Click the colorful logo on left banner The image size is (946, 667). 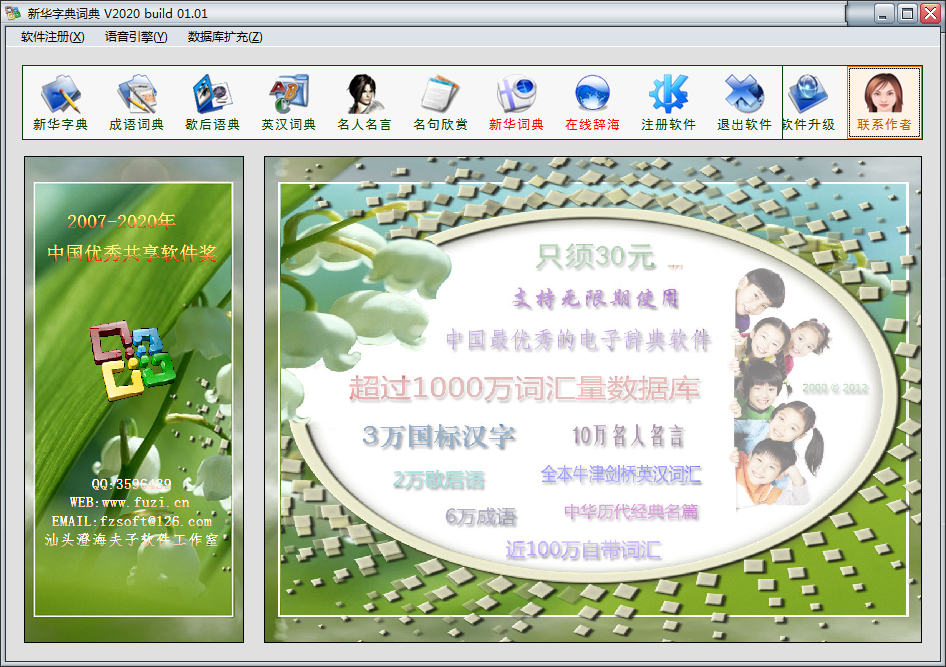click(133, 361)
